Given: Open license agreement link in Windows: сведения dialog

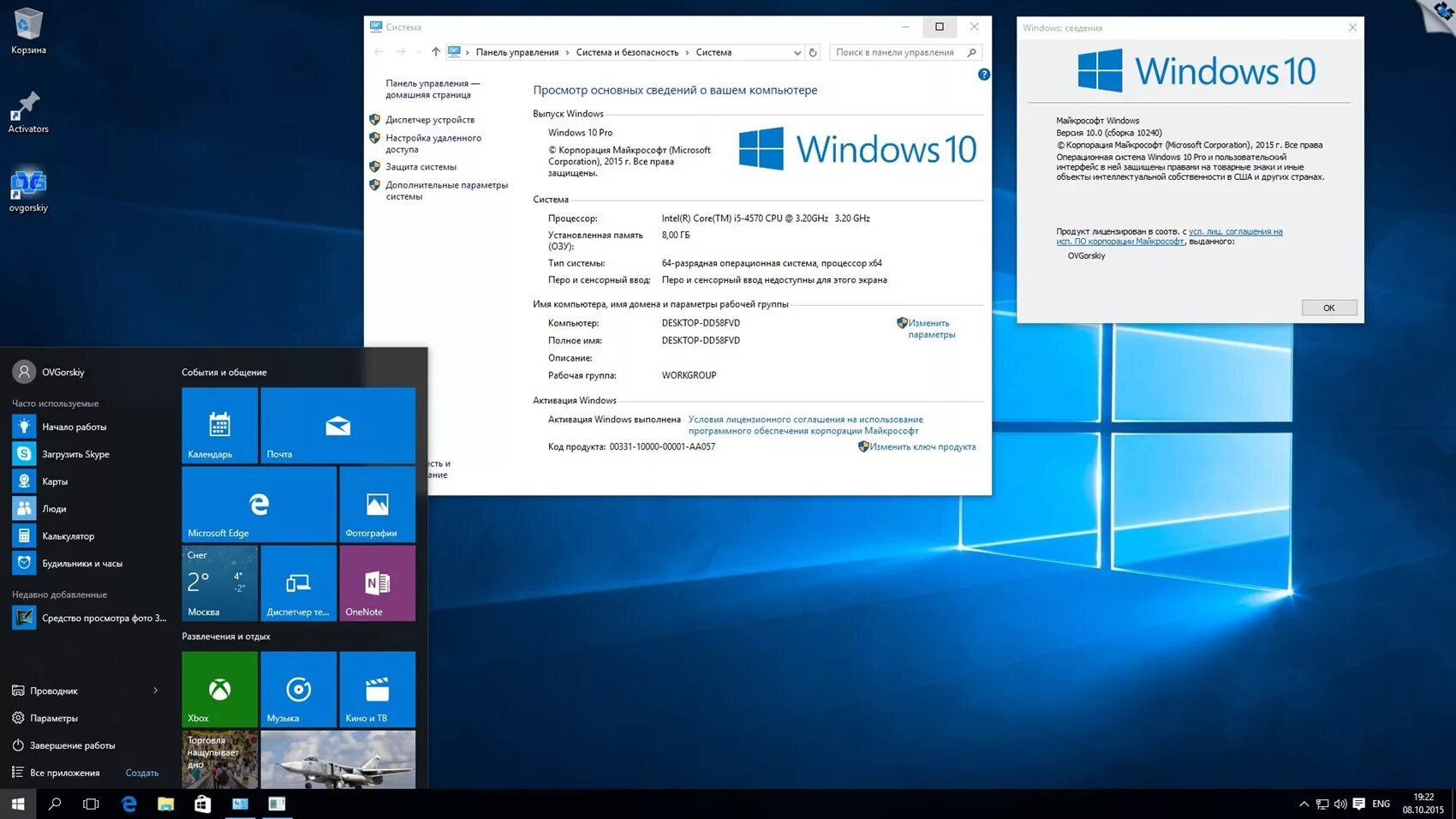Looking at the screenshot, I should [x=1170, y=236].
